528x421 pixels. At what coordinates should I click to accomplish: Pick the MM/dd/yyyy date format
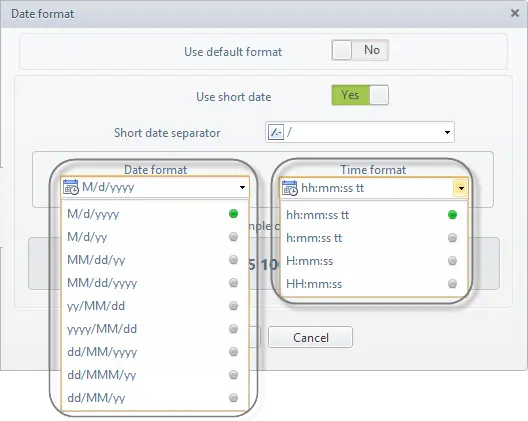coord(155,283)
